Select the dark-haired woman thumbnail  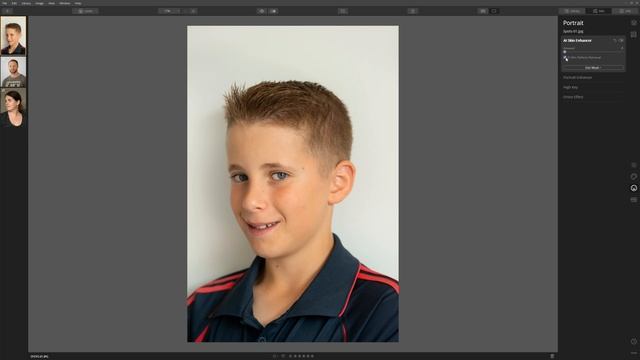click(13, 107)
